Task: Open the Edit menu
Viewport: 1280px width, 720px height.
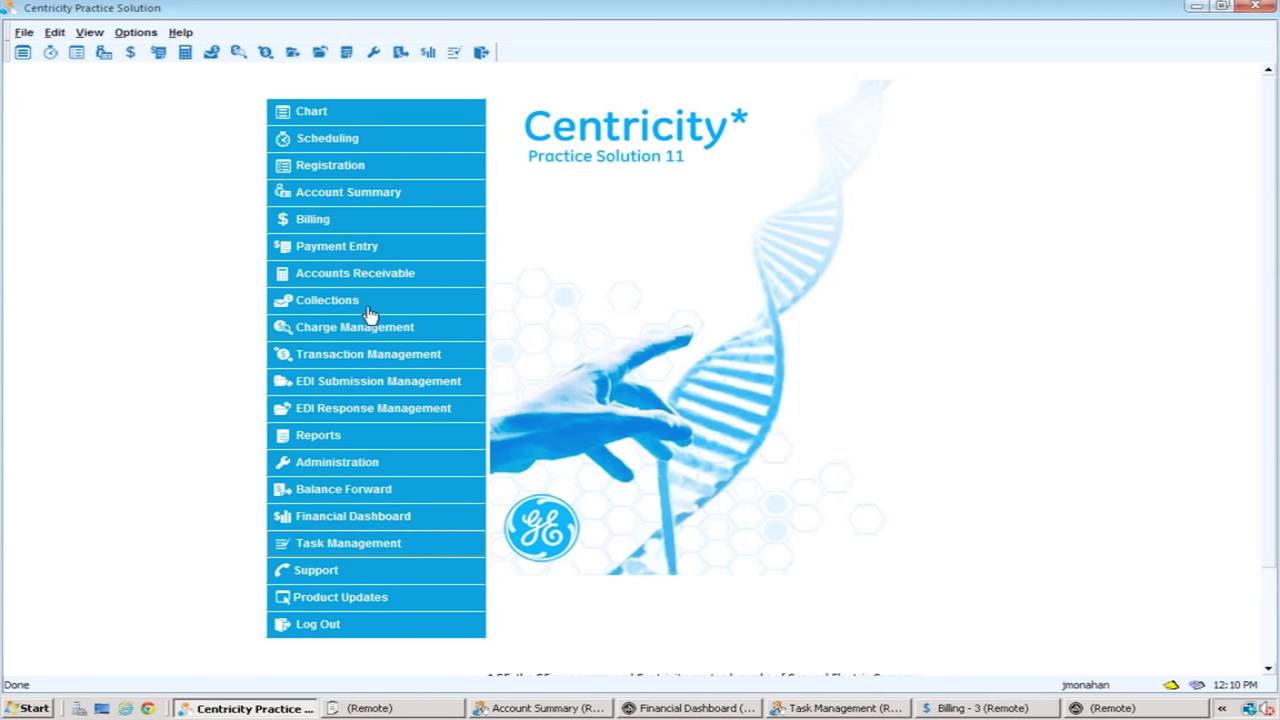Action: pos(55,32)
